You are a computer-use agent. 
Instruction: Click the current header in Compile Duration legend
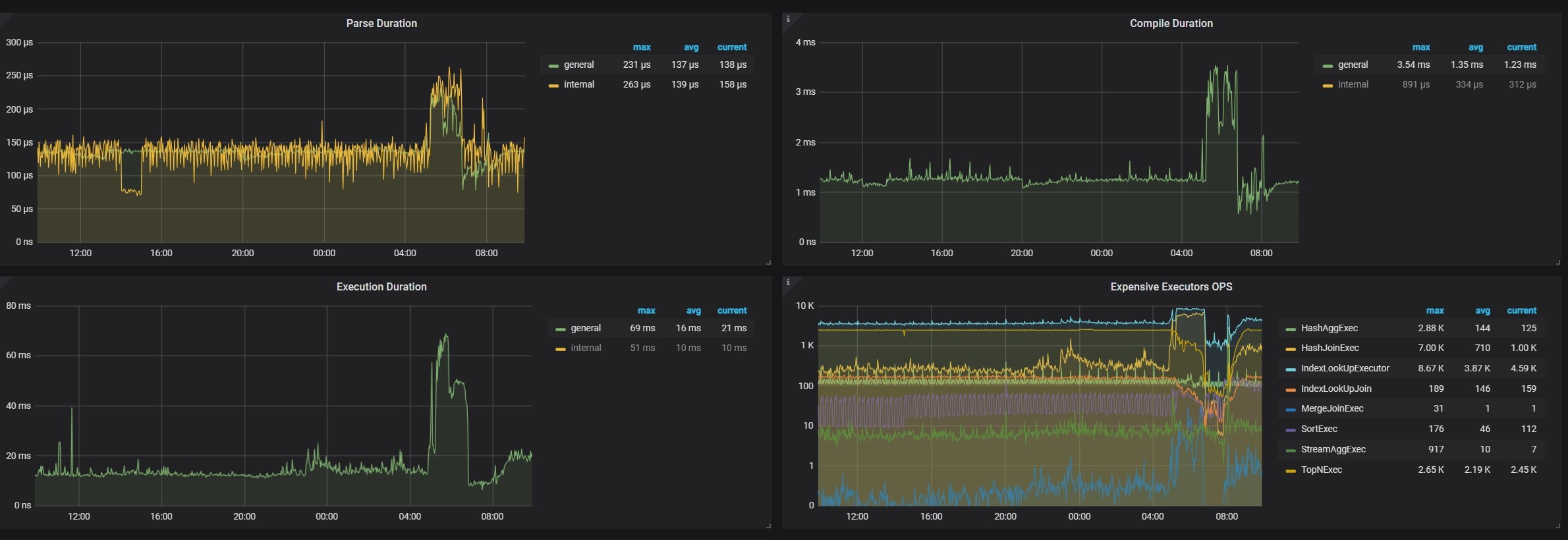(x=1521, y=47)
